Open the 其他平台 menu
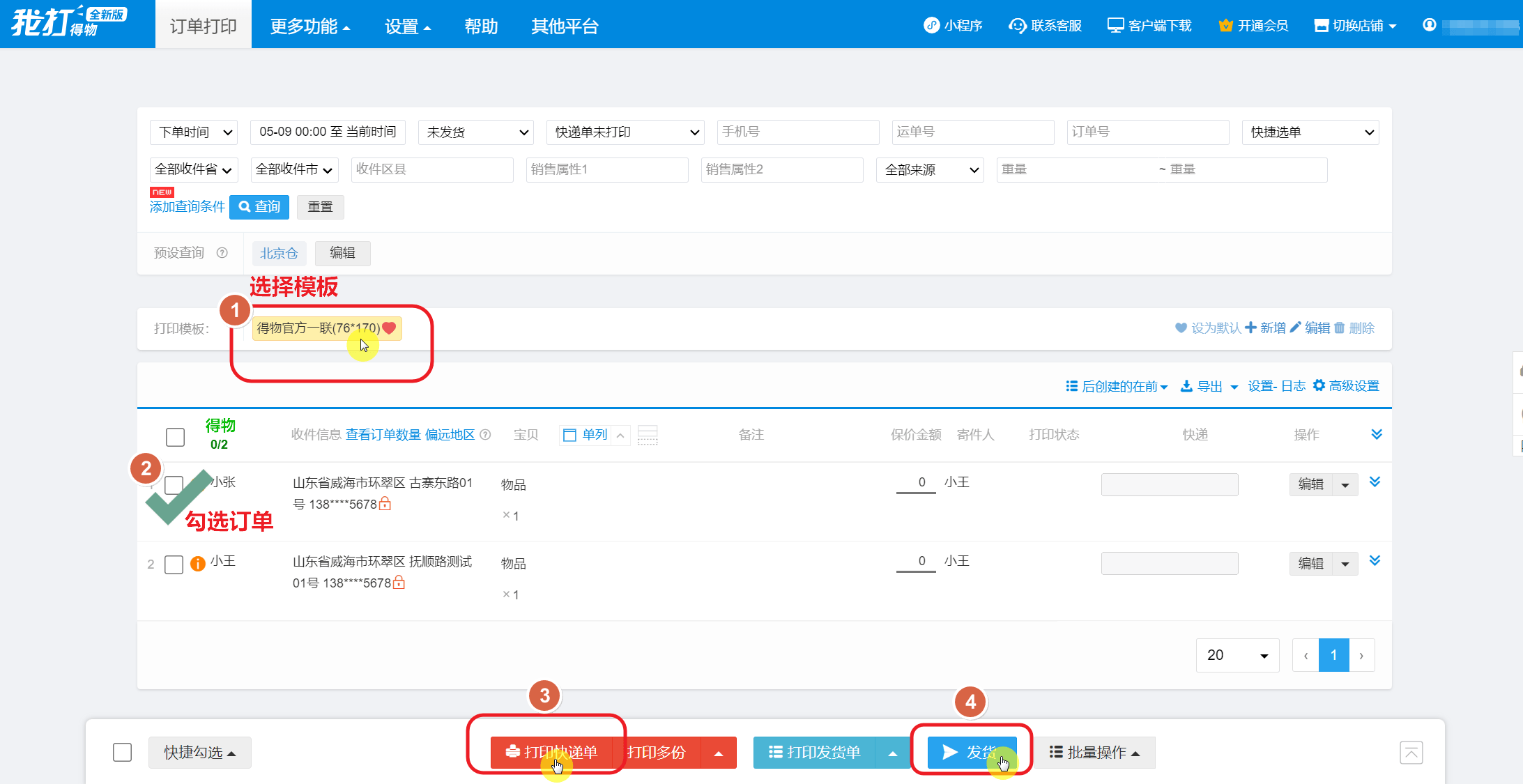 click(x=565, y=26)
